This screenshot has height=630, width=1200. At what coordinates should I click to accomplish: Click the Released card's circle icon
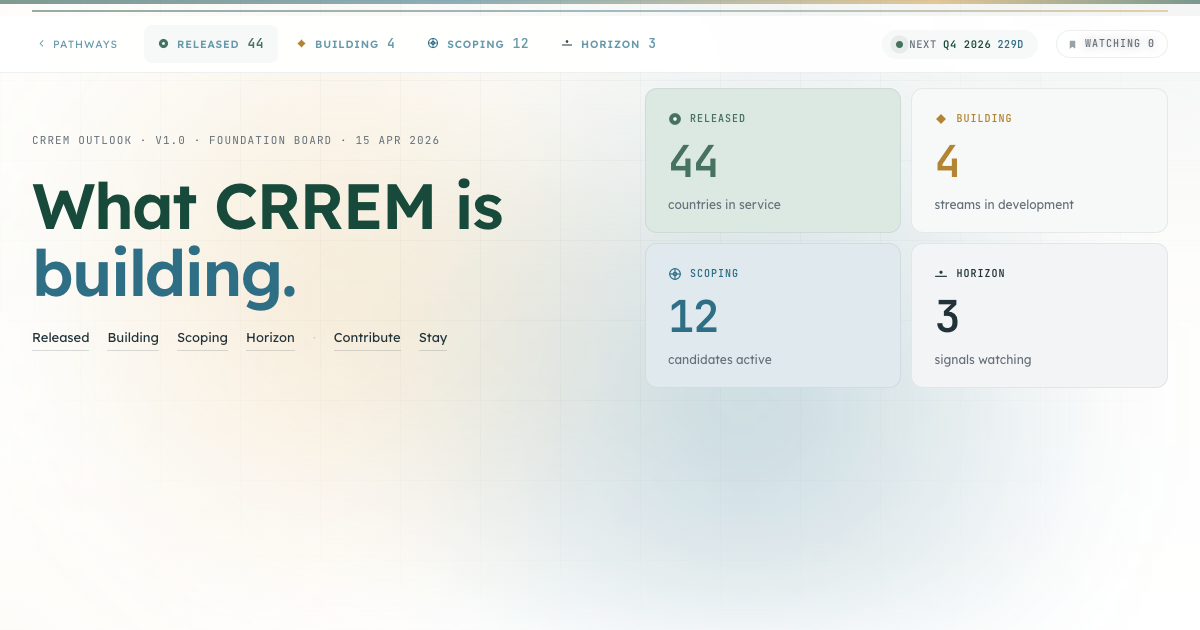pos(675,119)
